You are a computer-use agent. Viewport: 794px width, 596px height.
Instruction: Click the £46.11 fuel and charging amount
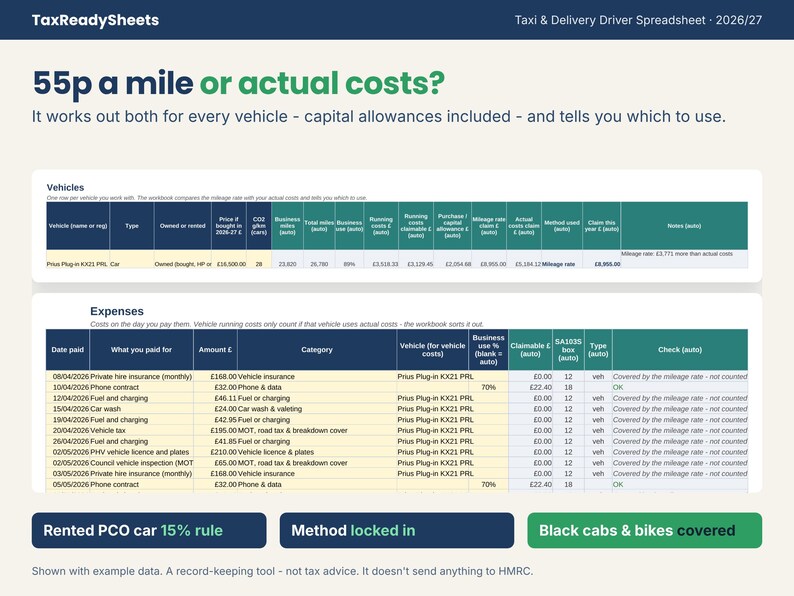(215, 398)
